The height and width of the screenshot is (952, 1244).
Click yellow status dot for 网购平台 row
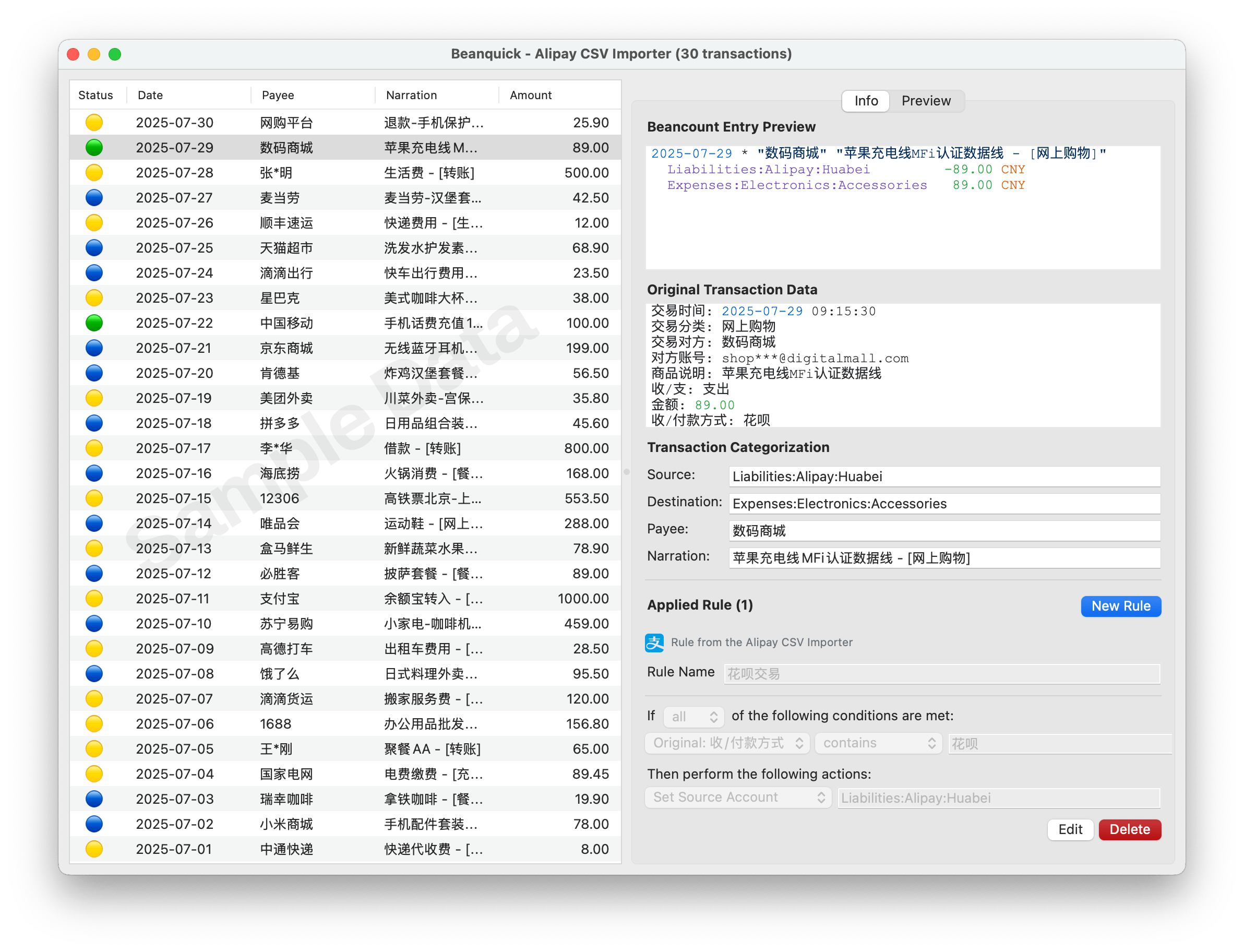(94, 123)
